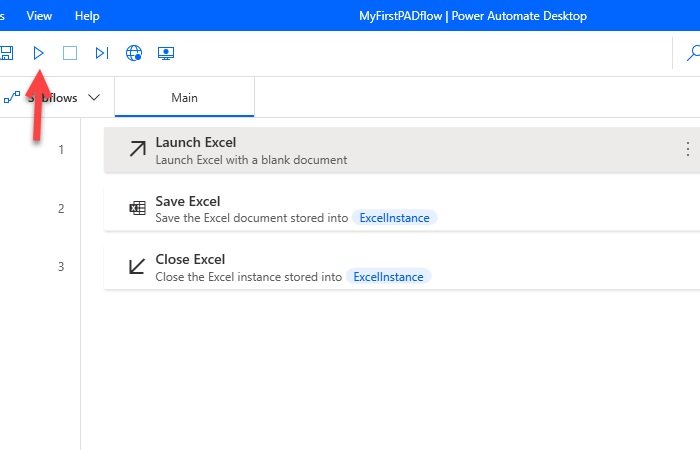Select the Close Excel action
Image resolution: width=700 pixels, height=450 pixels.
(402, 267)
